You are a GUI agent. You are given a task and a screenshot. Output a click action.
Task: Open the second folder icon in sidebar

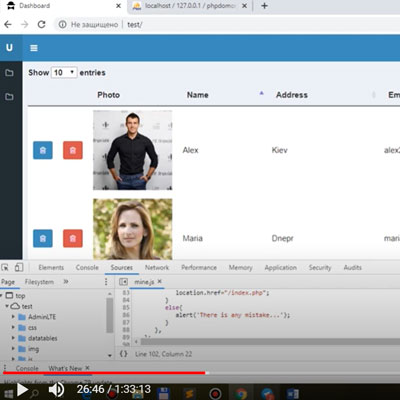(x=9, y=97)
